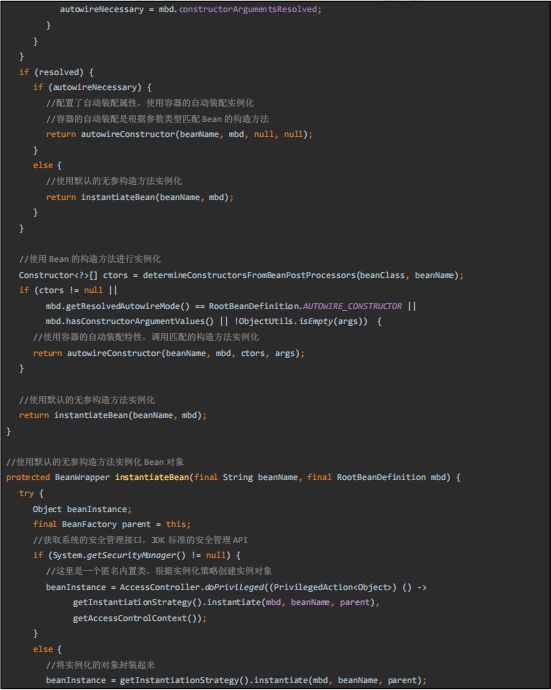
Task: Click the 'constructorArgumentsResolved' field in the first line
Action: pos(248,9)
